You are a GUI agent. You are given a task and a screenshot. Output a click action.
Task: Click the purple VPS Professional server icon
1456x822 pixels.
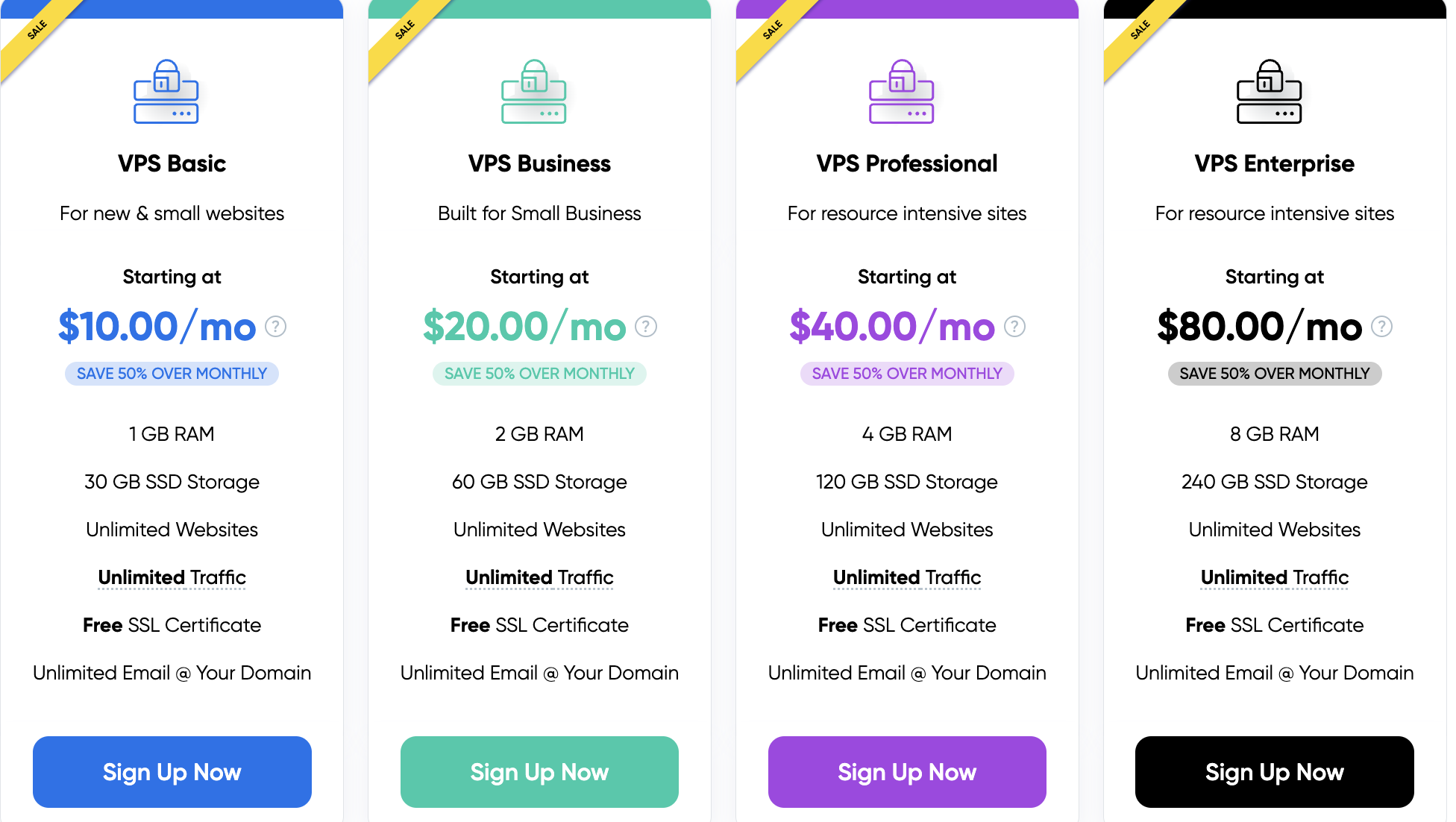[x=901, y=92]
